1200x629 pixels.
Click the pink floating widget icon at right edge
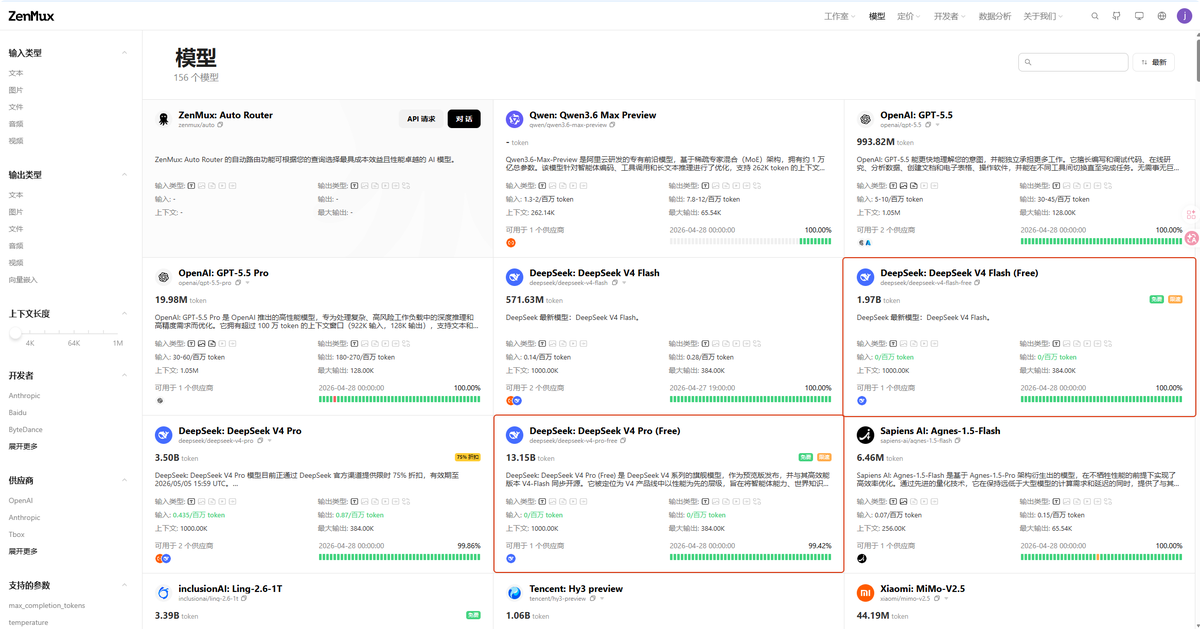point(1191,238)
